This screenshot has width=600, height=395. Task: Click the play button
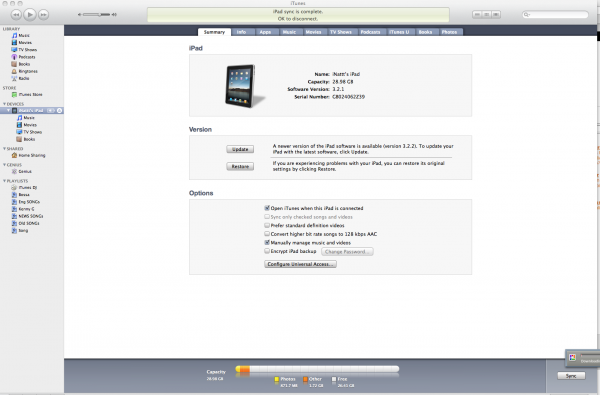[x=30, y=15]
